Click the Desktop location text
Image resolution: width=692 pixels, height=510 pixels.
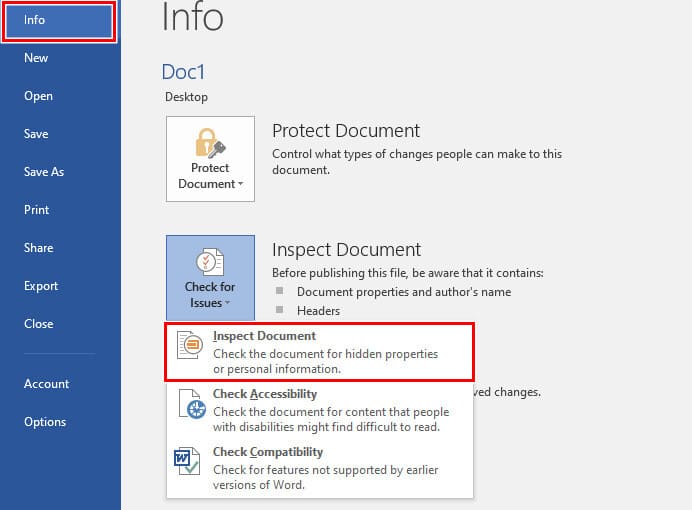[186, 97]
